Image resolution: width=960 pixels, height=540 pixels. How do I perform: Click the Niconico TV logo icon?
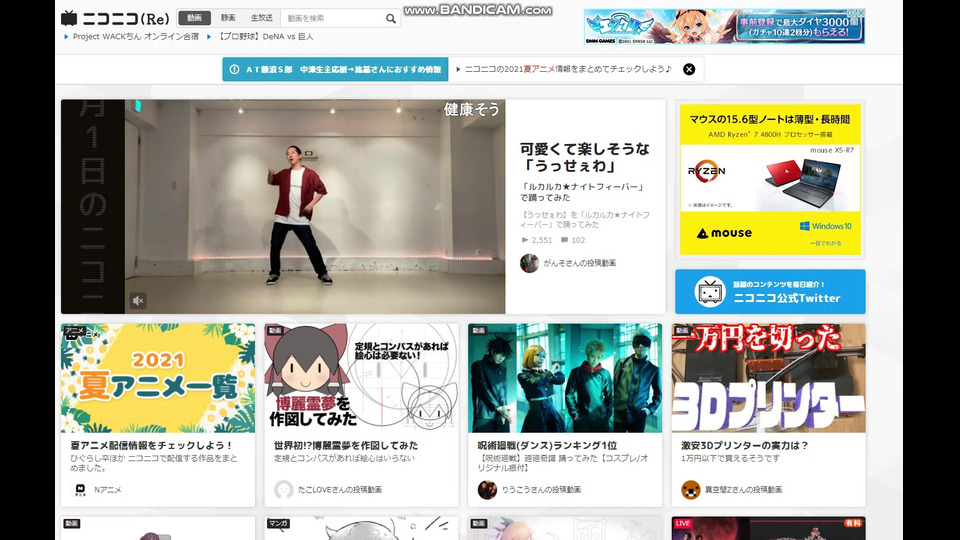pyautogui.click(x=69, y=18)
